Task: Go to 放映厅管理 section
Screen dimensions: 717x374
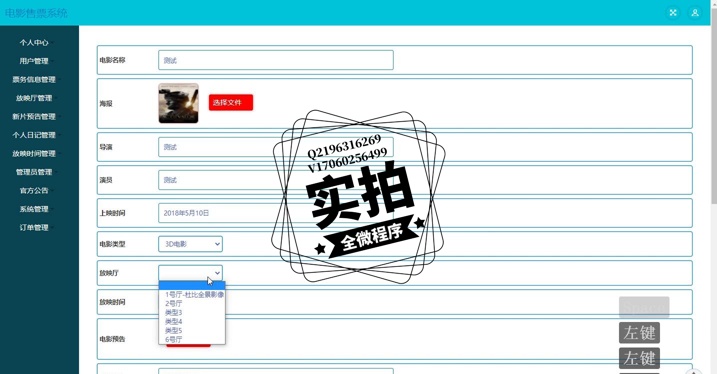Action: pos(34,98)
